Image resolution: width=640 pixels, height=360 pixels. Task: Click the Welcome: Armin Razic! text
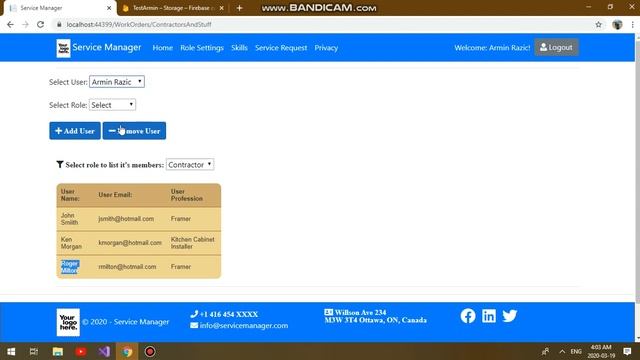point(492,48)
